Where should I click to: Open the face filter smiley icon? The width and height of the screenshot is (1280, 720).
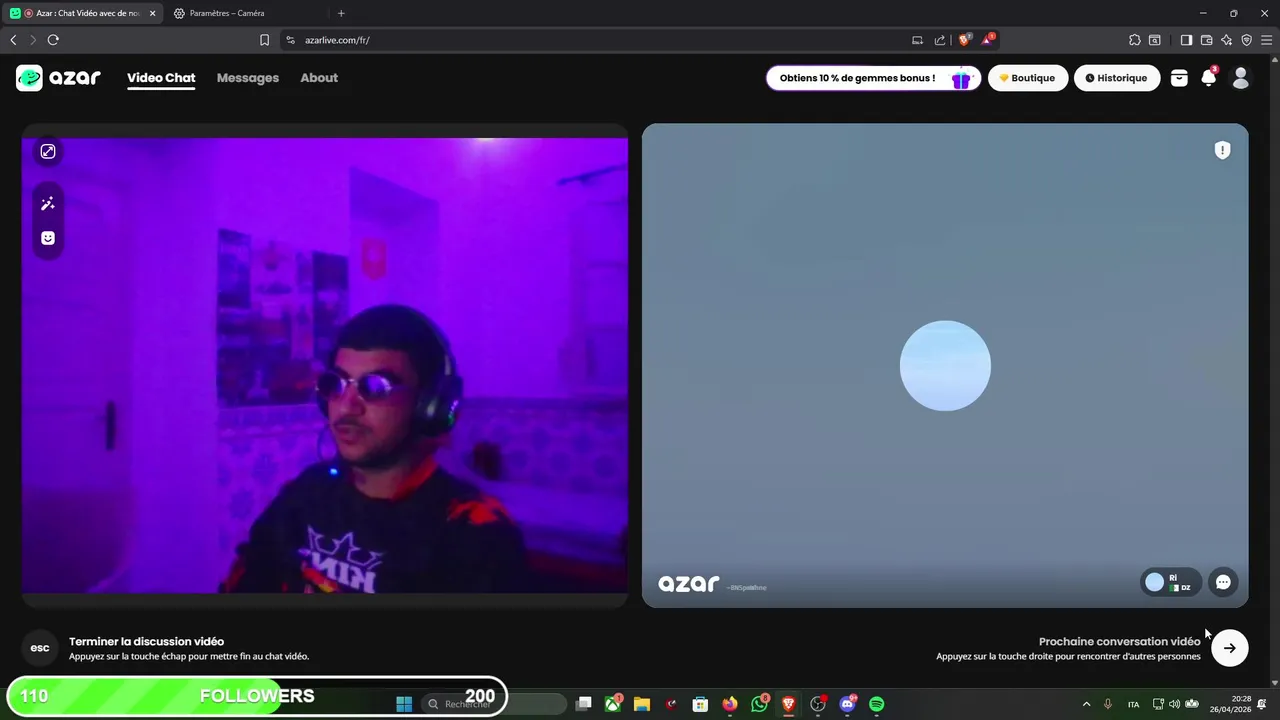48,238
